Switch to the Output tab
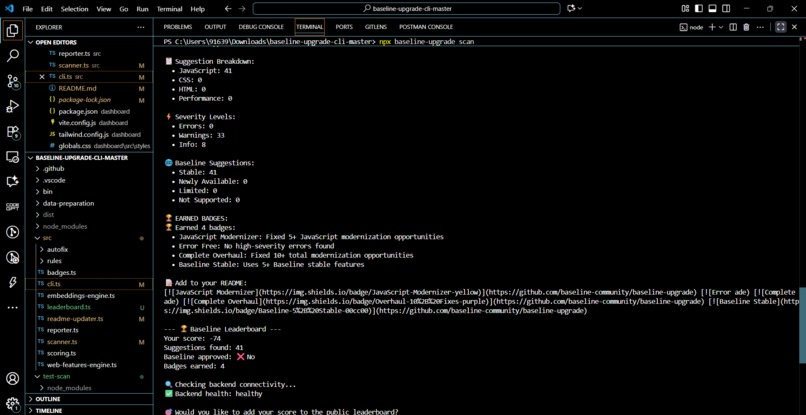 215,27
